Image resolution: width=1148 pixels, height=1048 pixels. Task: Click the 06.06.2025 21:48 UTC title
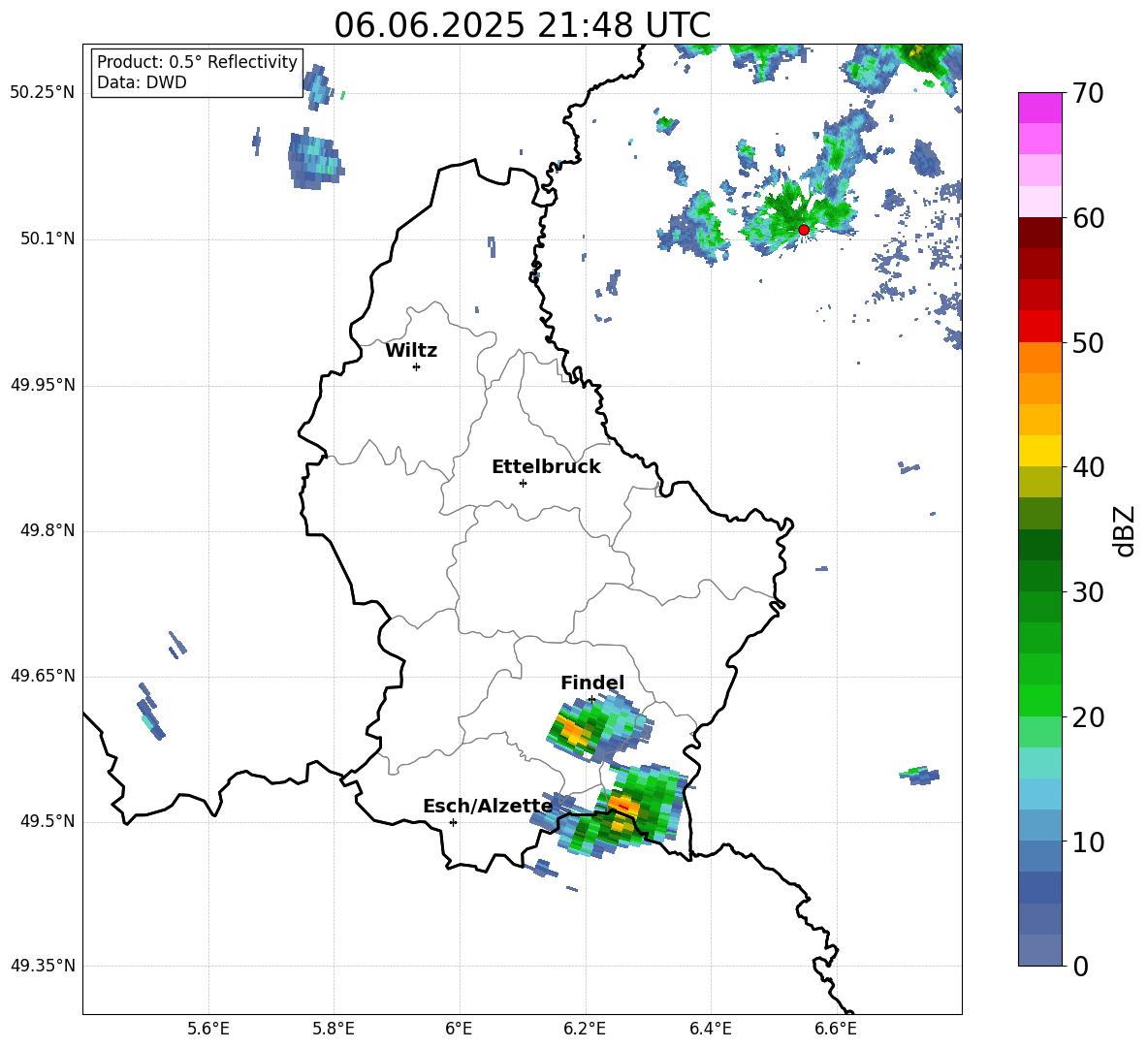tap(522, 25)
